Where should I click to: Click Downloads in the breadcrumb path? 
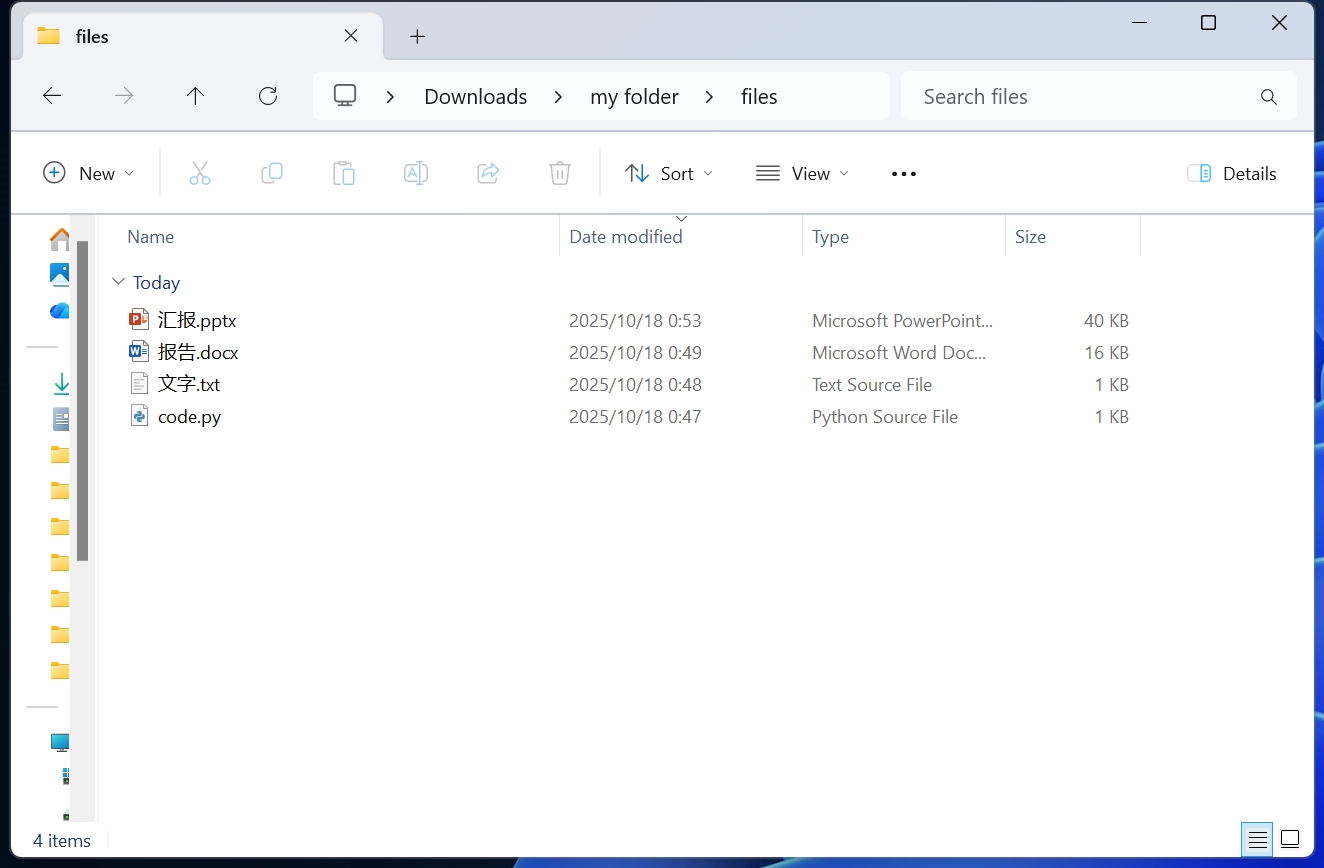[475, 97]
